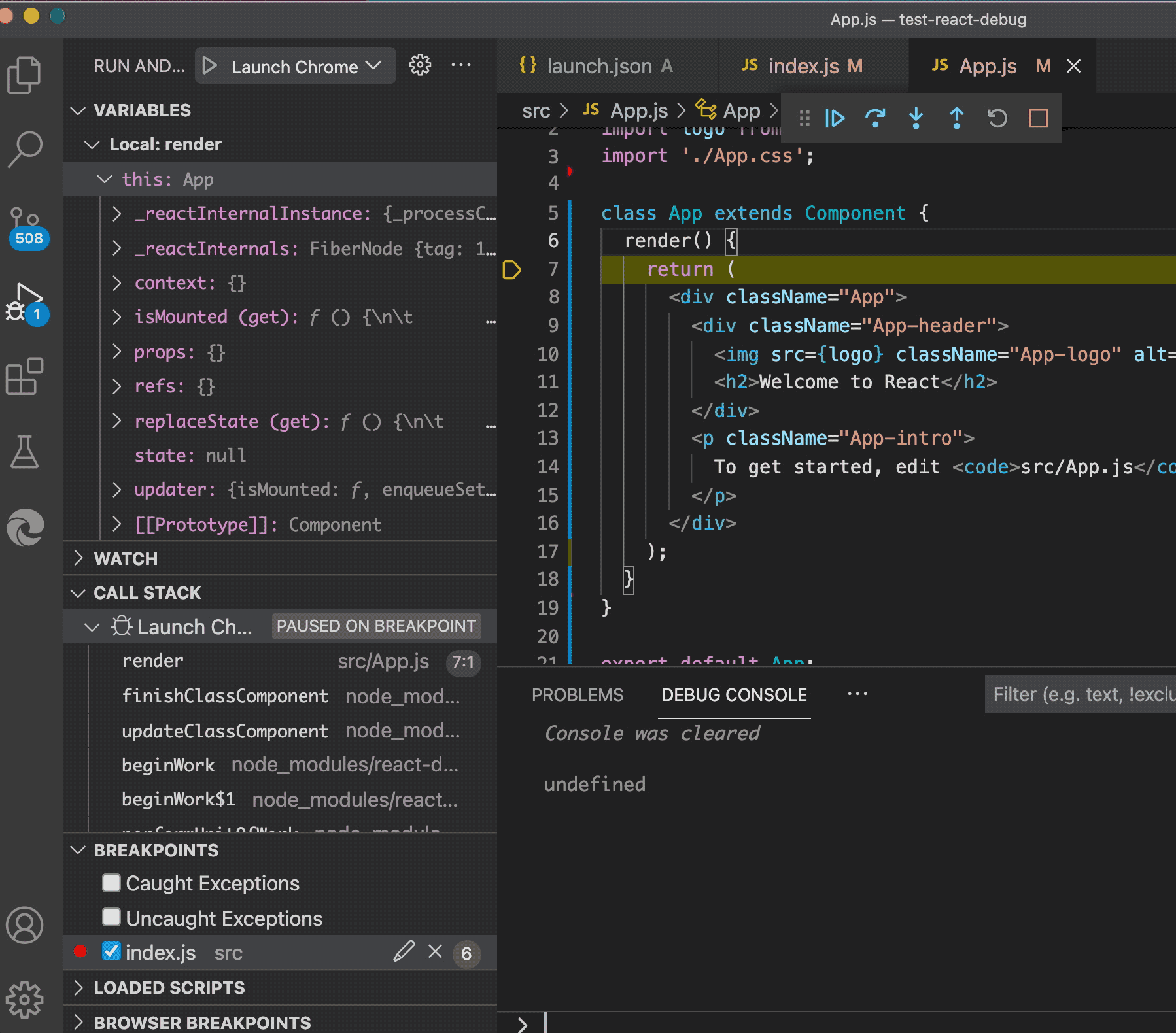
Task: Restart the debugging session
Action: [997, 118]
